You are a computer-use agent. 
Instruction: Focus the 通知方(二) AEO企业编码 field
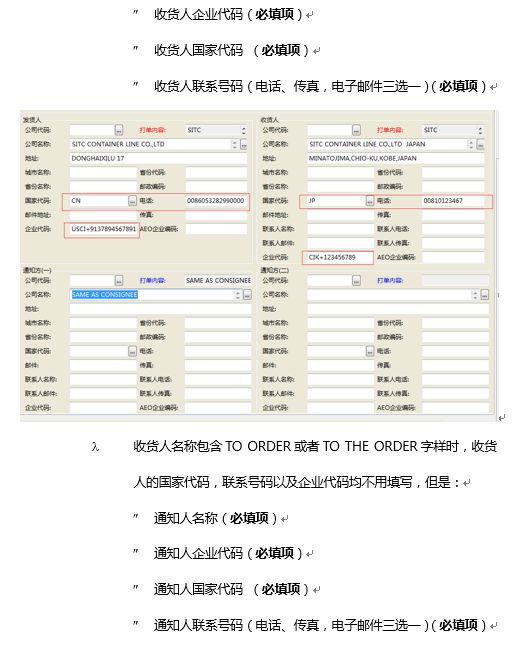click(456, 408)
